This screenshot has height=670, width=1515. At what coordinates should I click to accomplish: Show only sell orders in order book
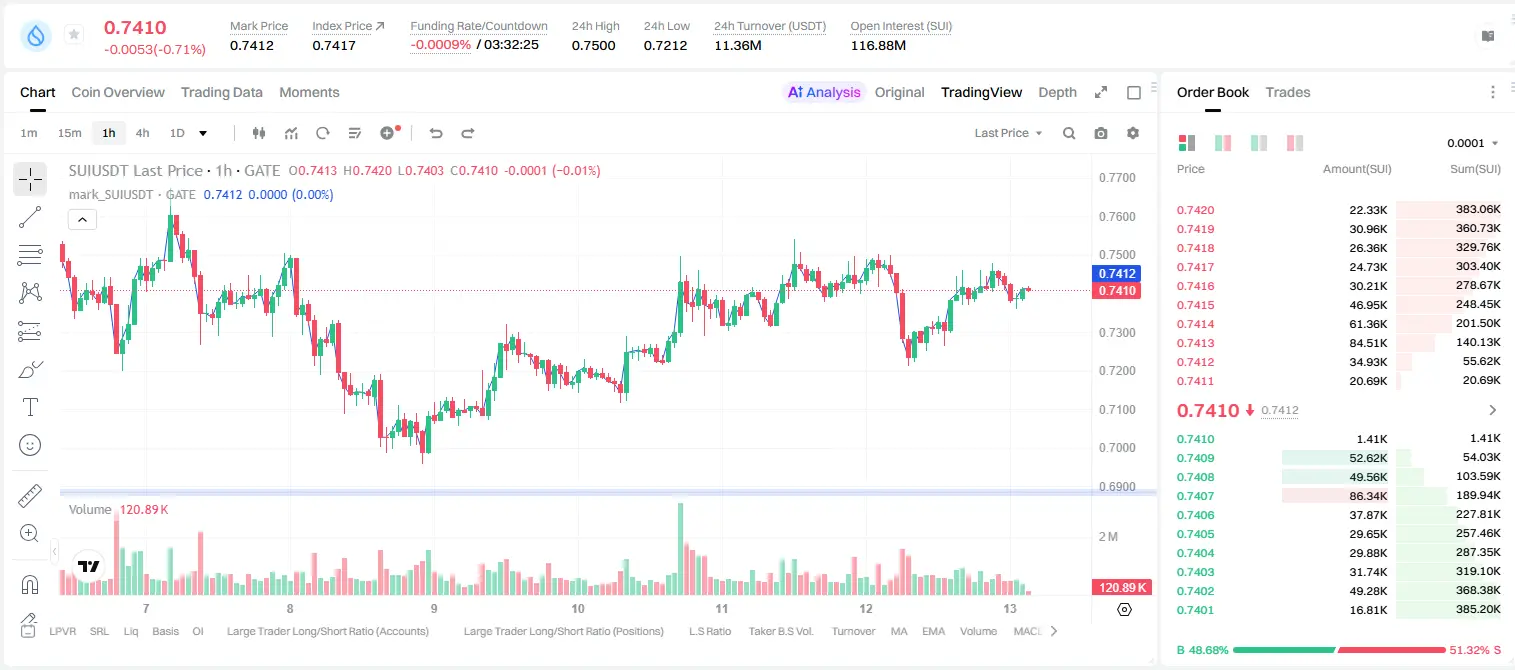click(1295, 143)
